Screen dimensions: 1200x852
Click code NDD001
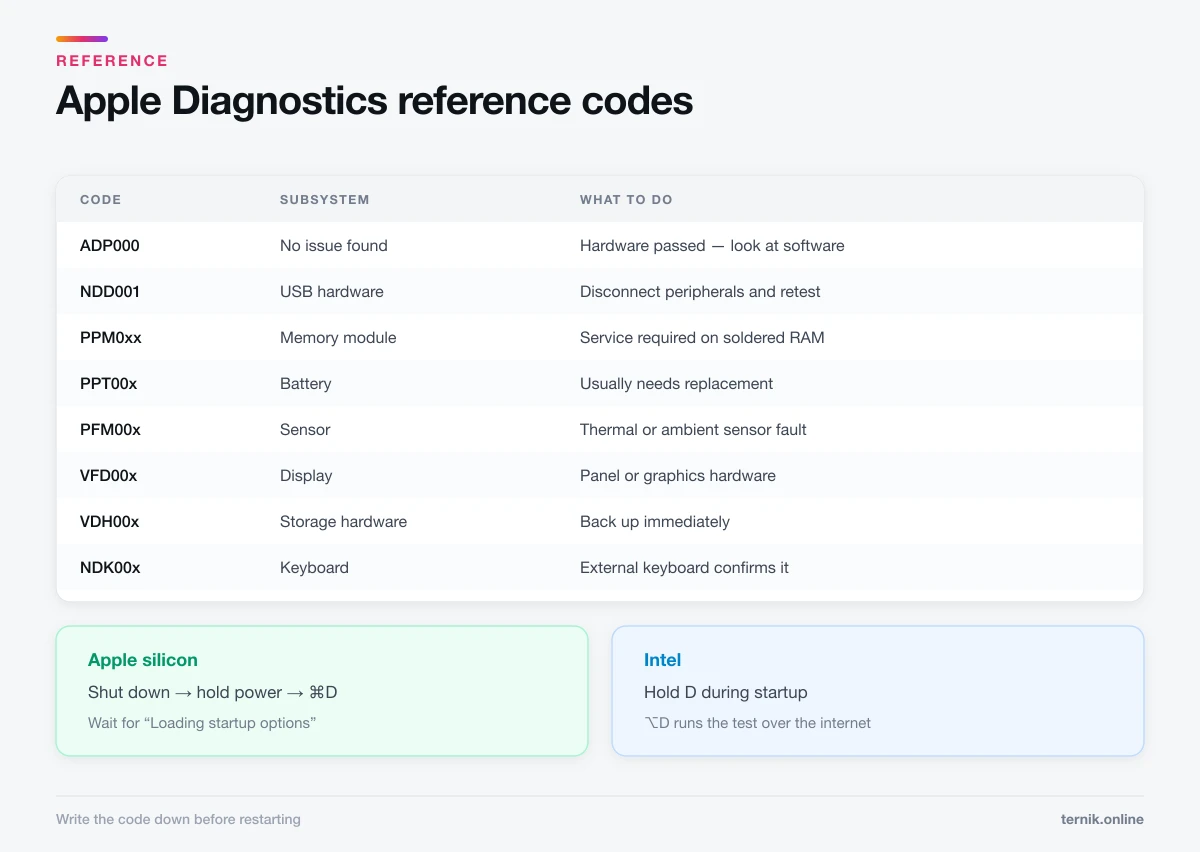tap(110, 292)
